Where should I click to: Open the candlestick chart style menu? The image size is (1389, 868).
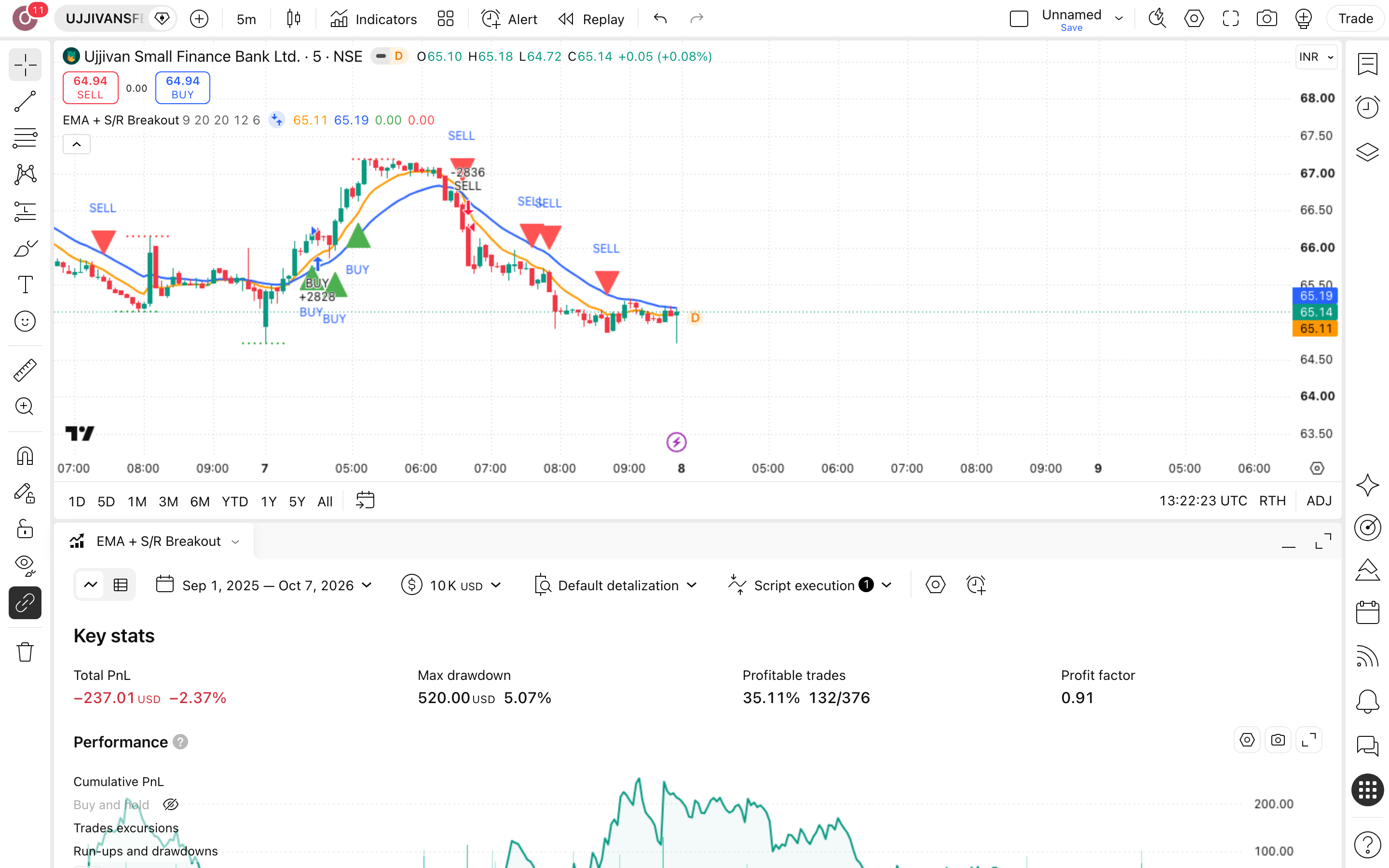coord(293,19)
